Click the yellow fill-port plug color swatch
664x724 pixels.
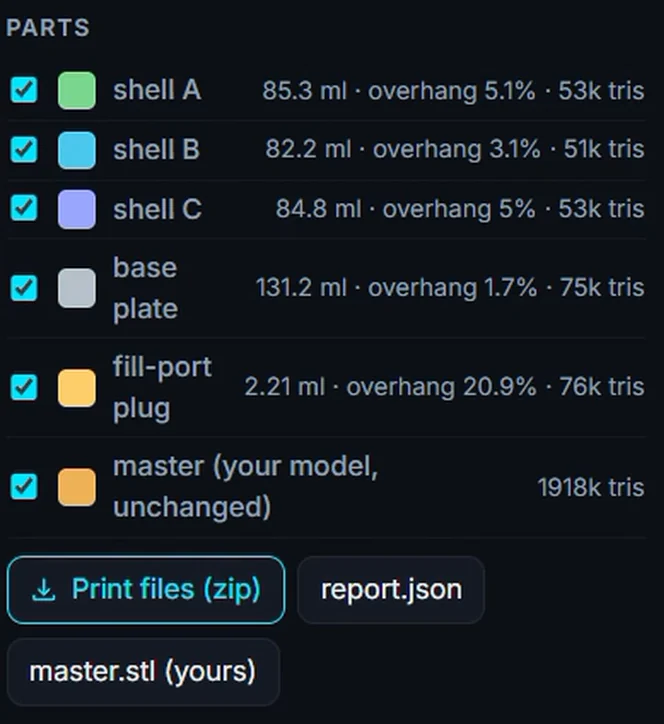tap(77, 388)
